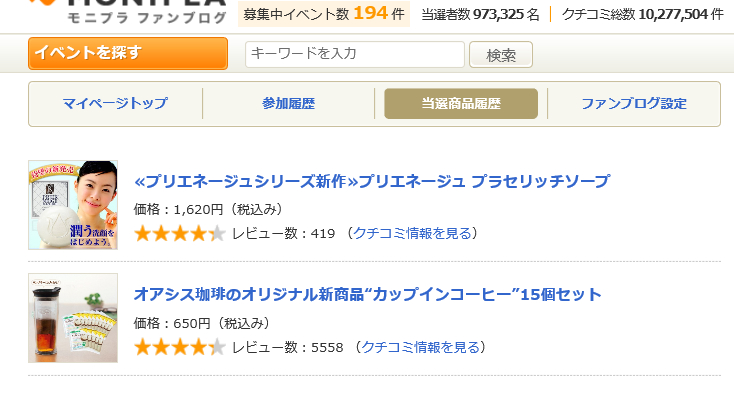
Task: Click the イベントを探す orange header
Action: [129, 53]
